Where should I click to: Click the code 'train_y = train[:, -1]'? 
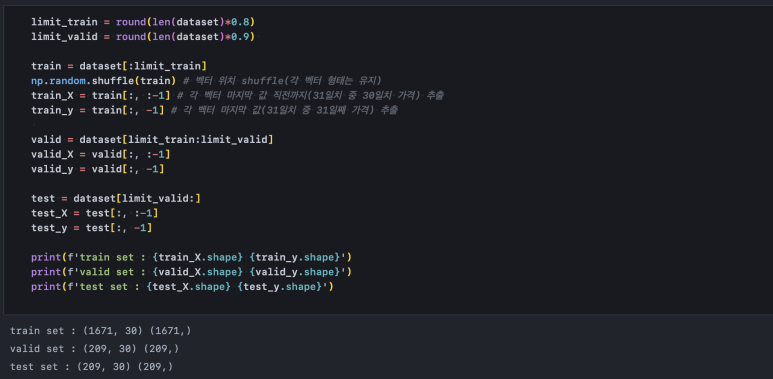click(x=98, y=110)
